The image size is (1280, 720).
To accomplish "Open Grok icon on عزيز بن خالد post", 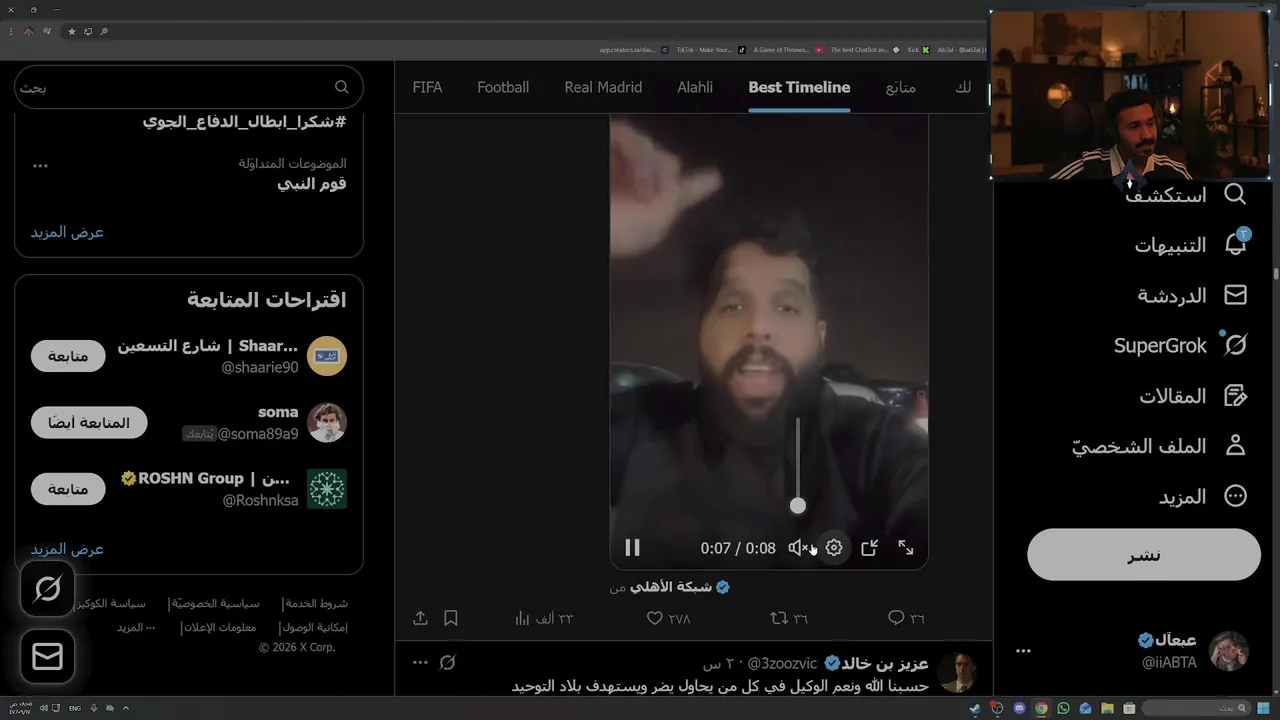I will pos(448,663).
